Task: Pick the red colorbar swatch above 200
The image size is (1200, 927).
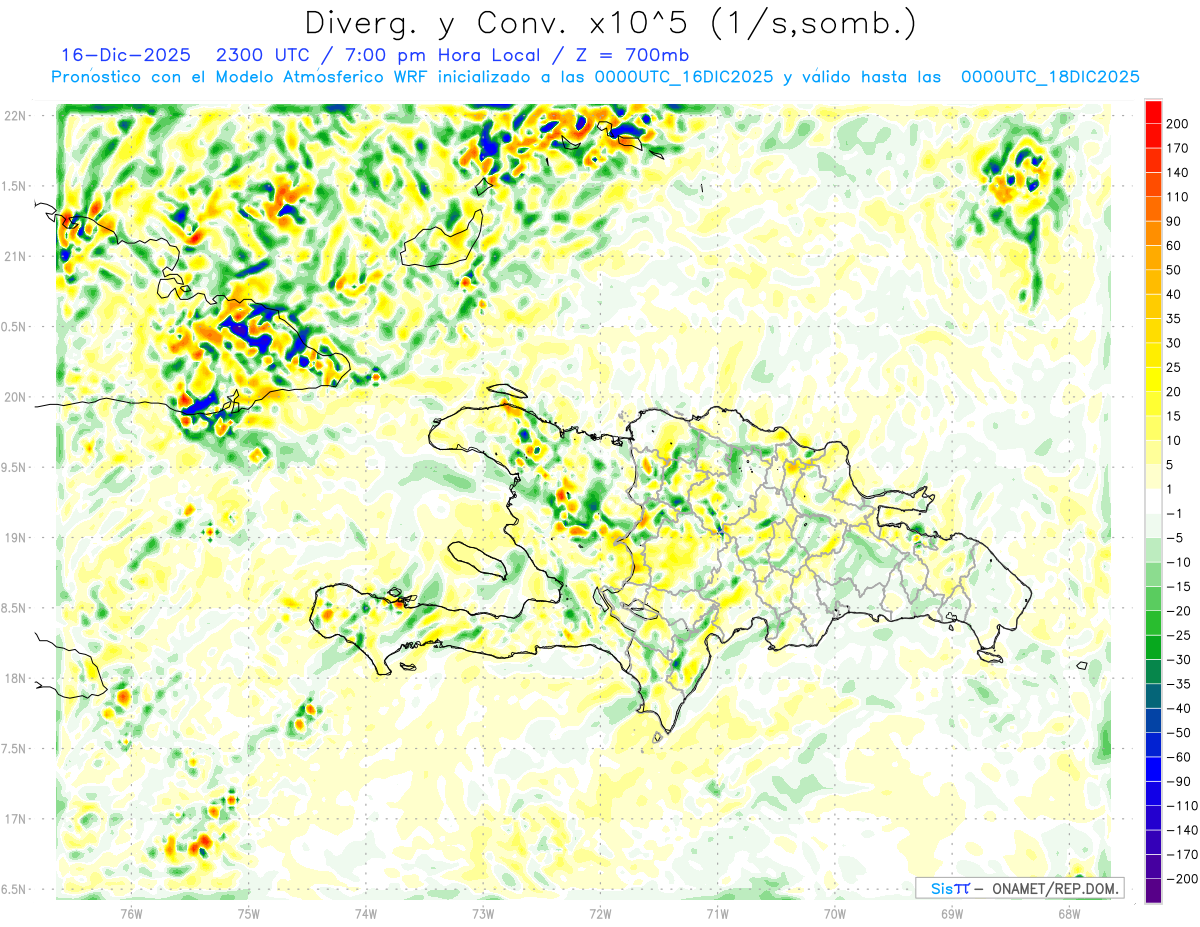Action: [1153, 112]
